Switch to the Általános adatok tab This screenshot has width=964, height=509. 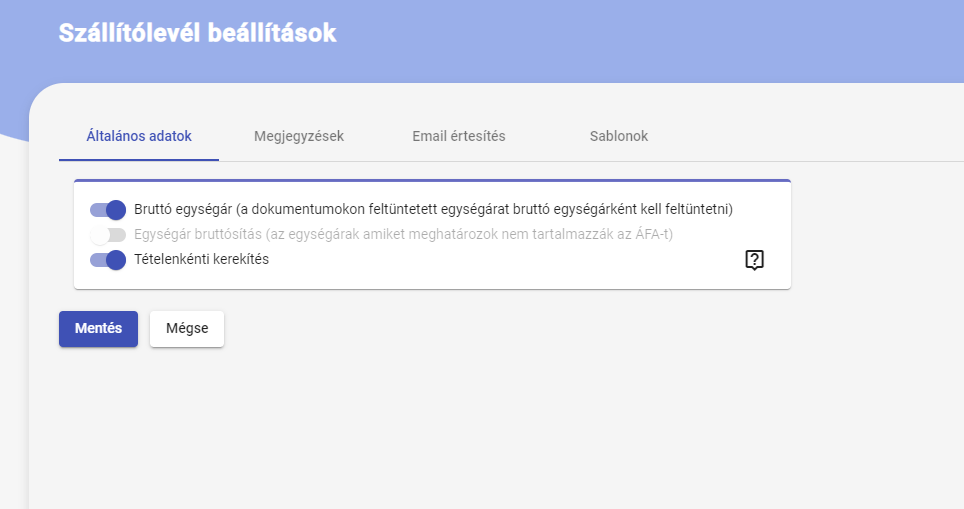(139, 136)
